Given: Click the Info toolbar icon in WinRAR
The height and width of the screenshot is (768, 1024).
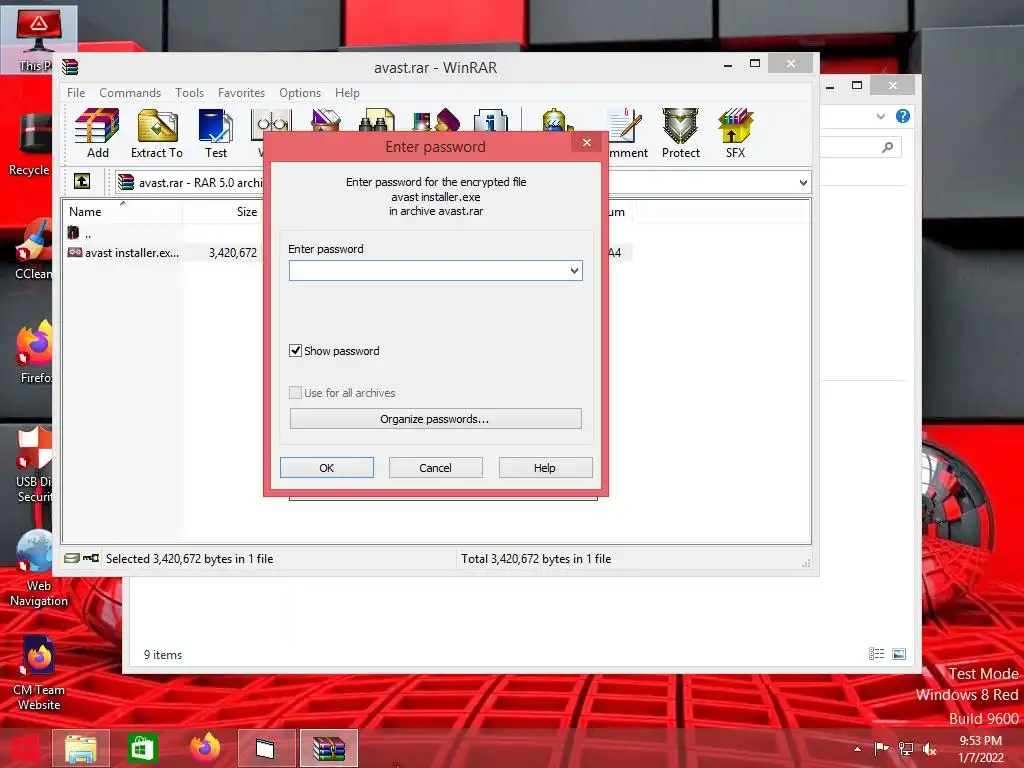Looking at the screenshot, I should click(x=490, y=121).
